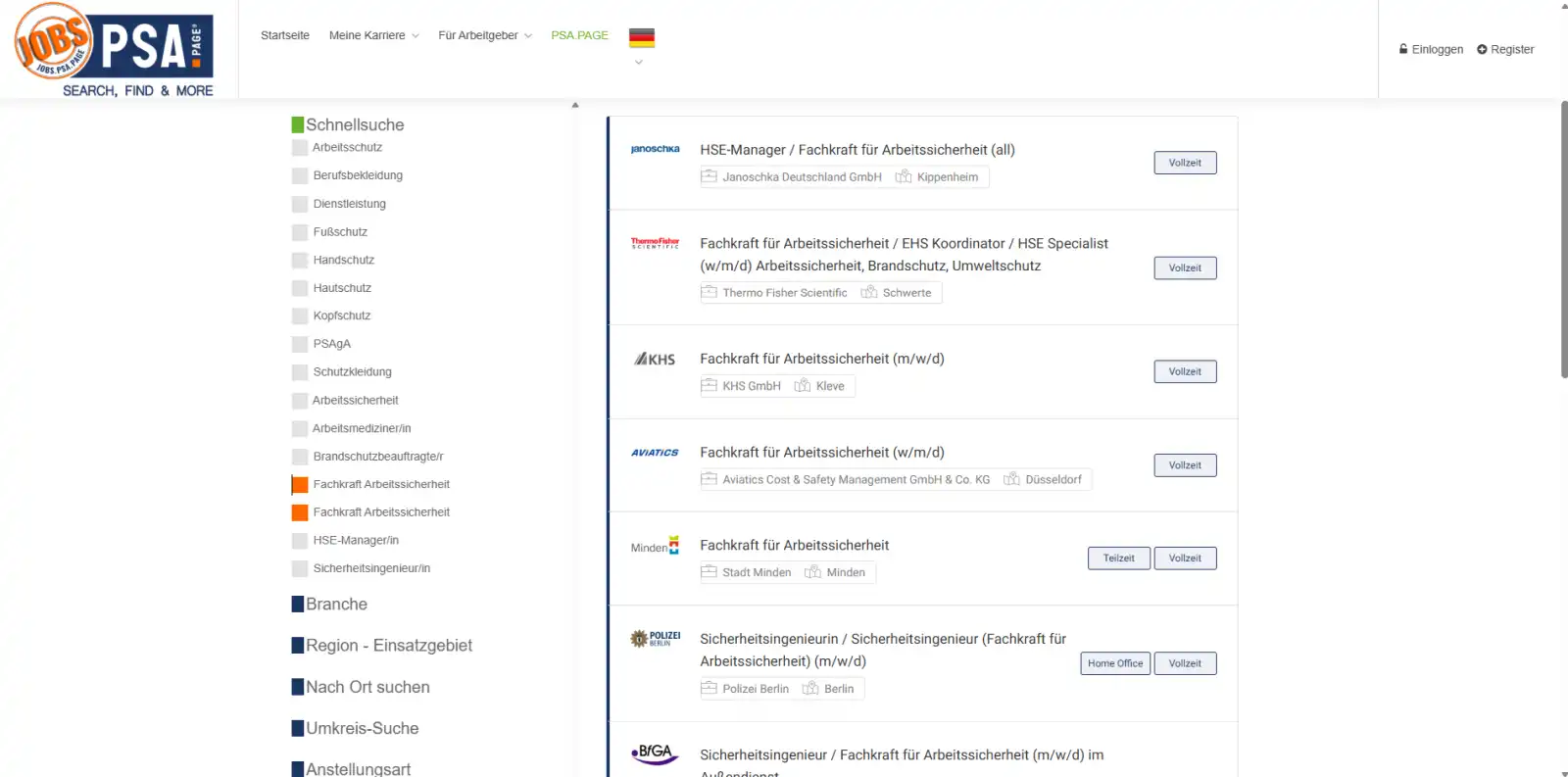
Task: Click the KHS company logo
Action: (x=655, y=360)
